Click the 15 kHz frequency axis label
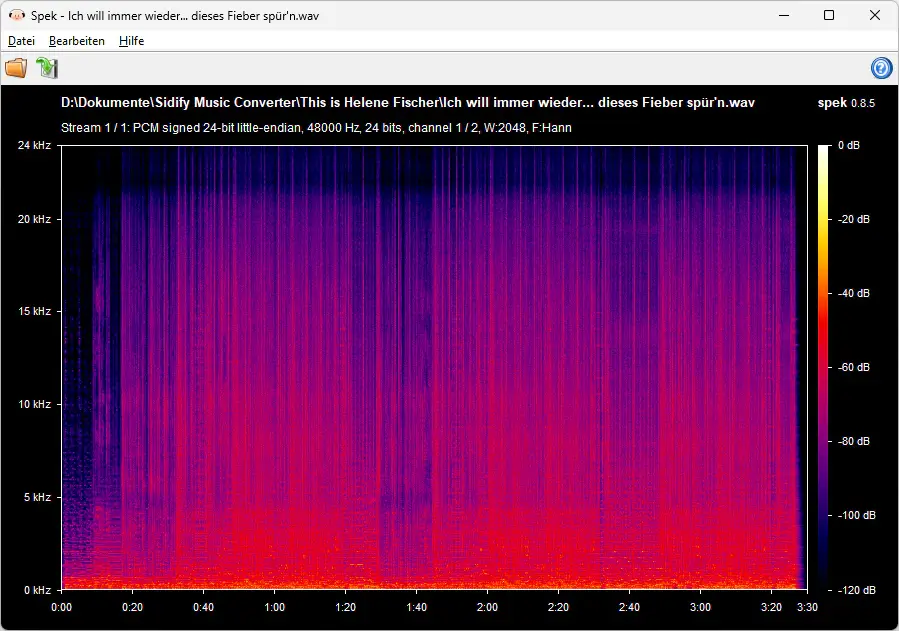Image resolution: width=899 pixels, height=631 pixels. click(x=34, y=311)
